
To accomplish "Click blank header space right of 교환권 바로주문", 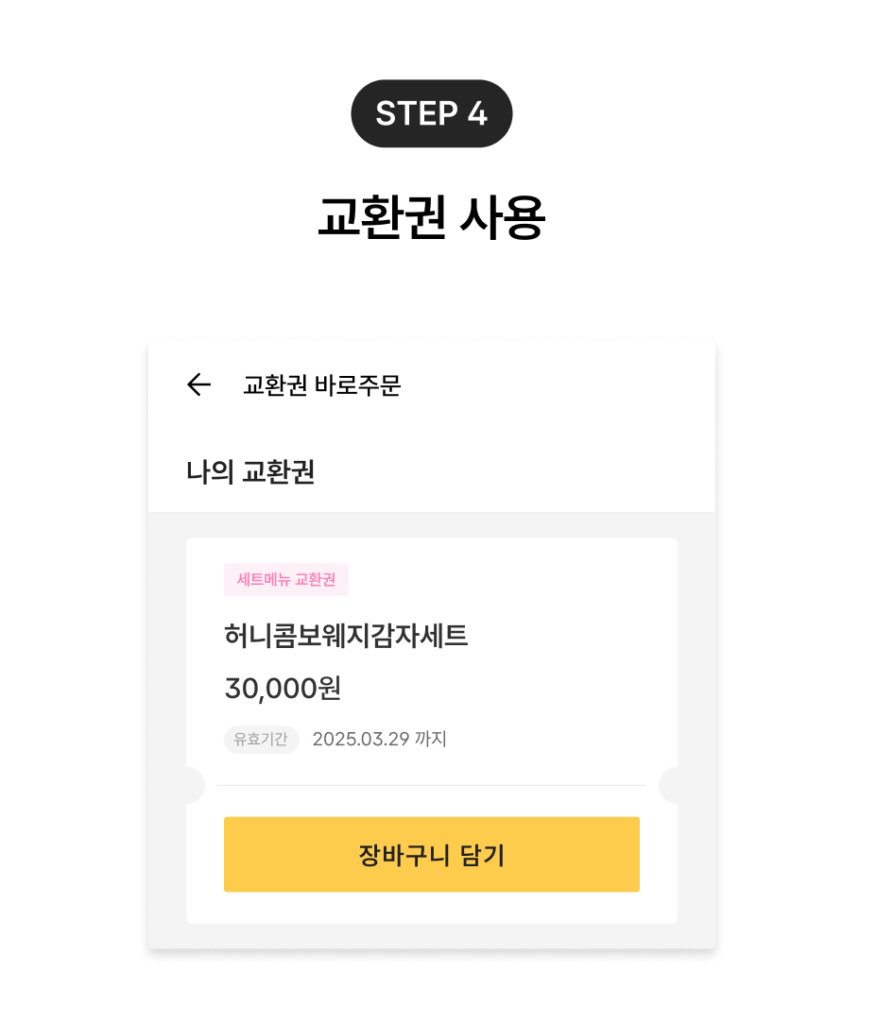I will [x=560, y=385].
